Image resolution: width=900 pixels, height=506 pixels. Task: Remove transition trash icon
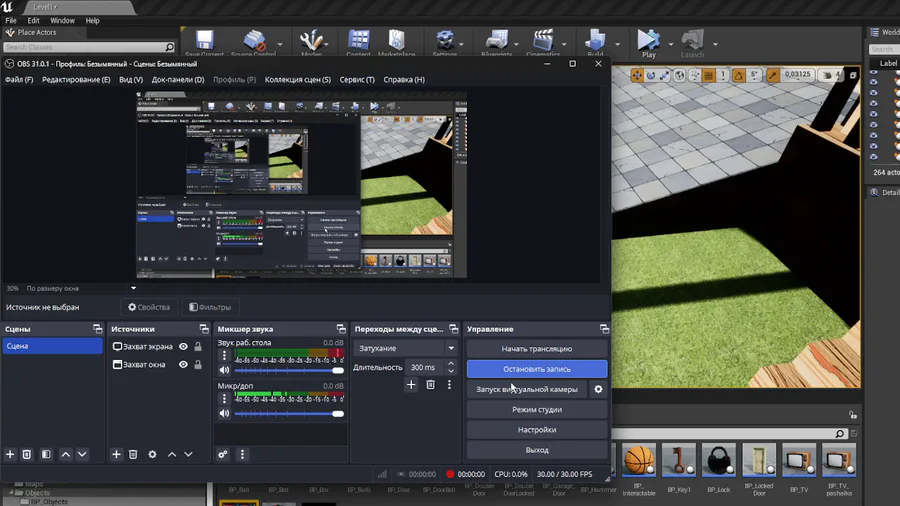[430, 385]
